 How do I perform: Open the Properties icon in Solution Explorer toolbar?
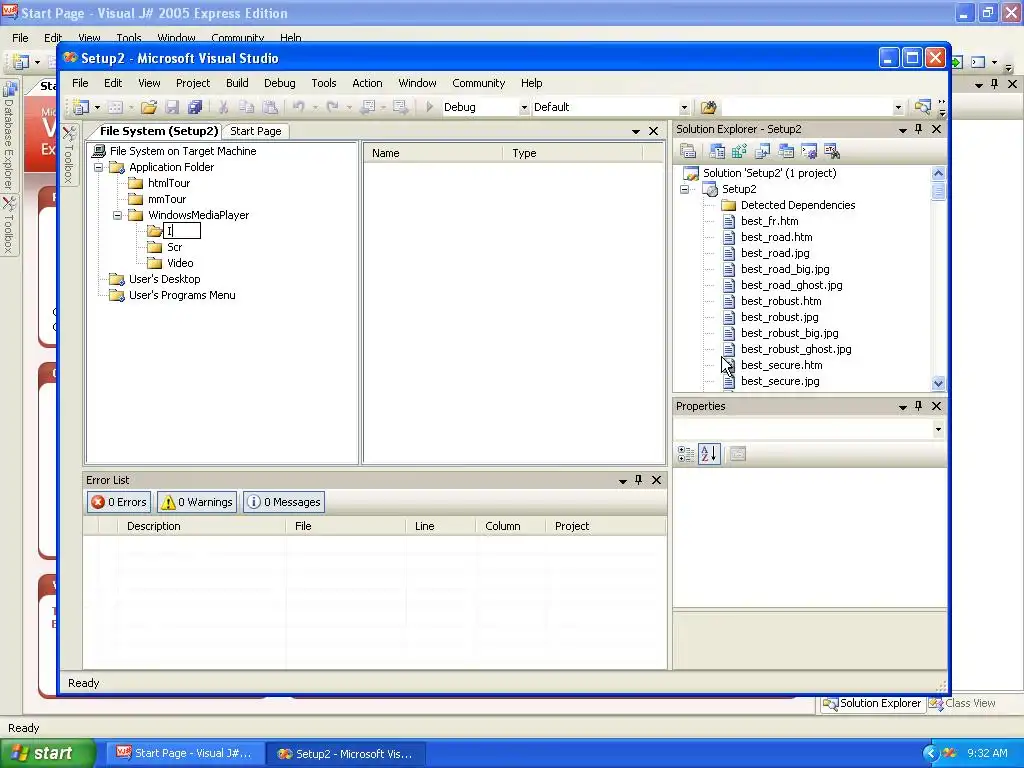688,152
